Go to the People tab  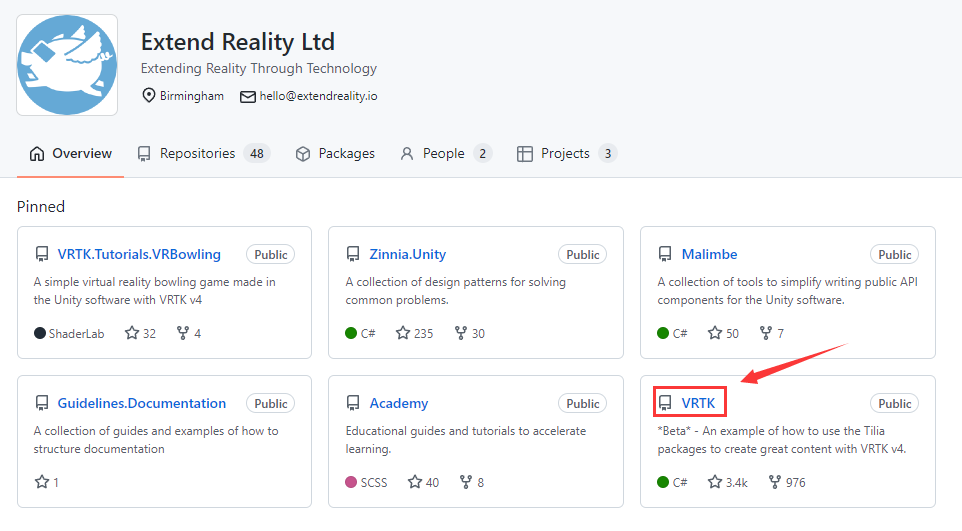point(445,153)
